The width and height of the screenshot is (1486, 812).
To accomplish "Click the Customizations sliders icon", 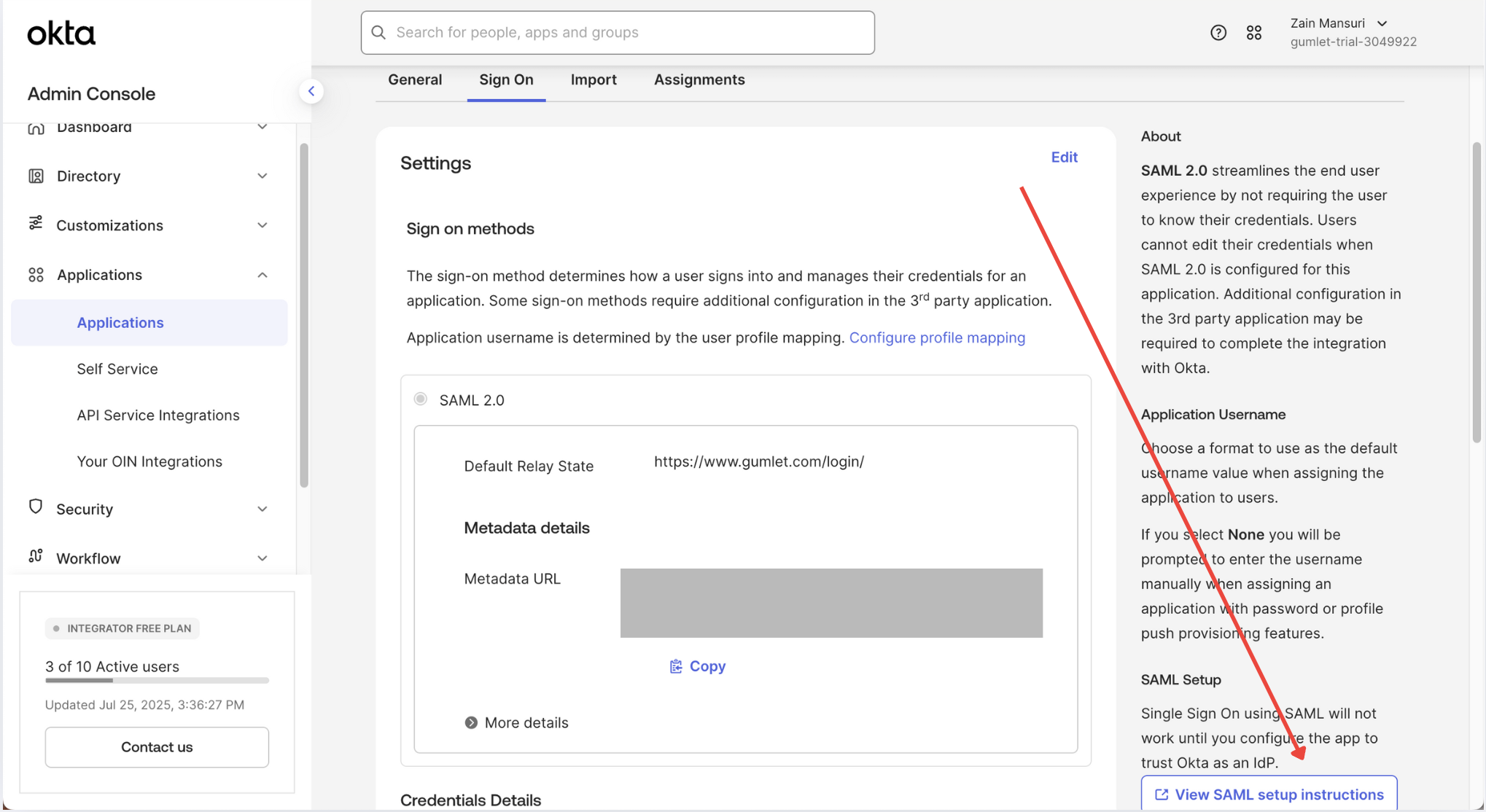I will click(x=36, y=224).
